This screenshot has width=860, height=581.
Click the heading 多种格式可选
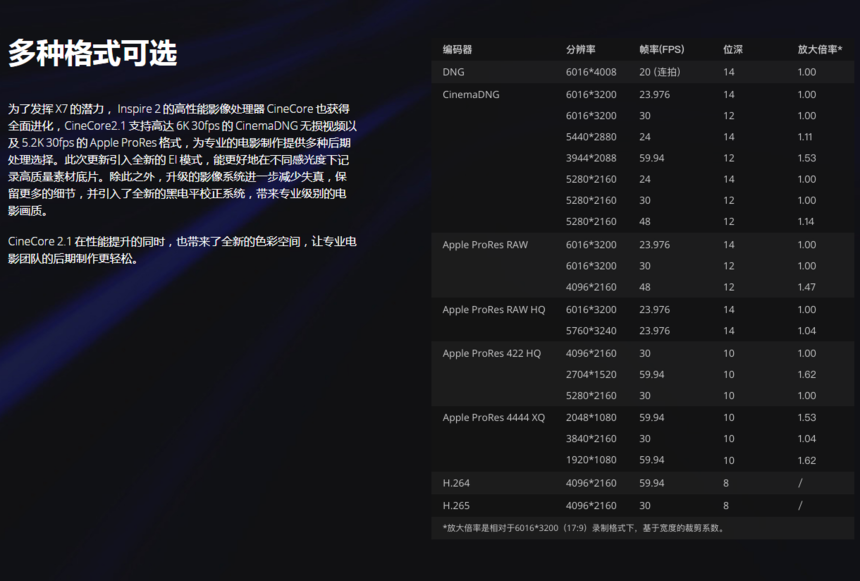click(x=92, y=53)
